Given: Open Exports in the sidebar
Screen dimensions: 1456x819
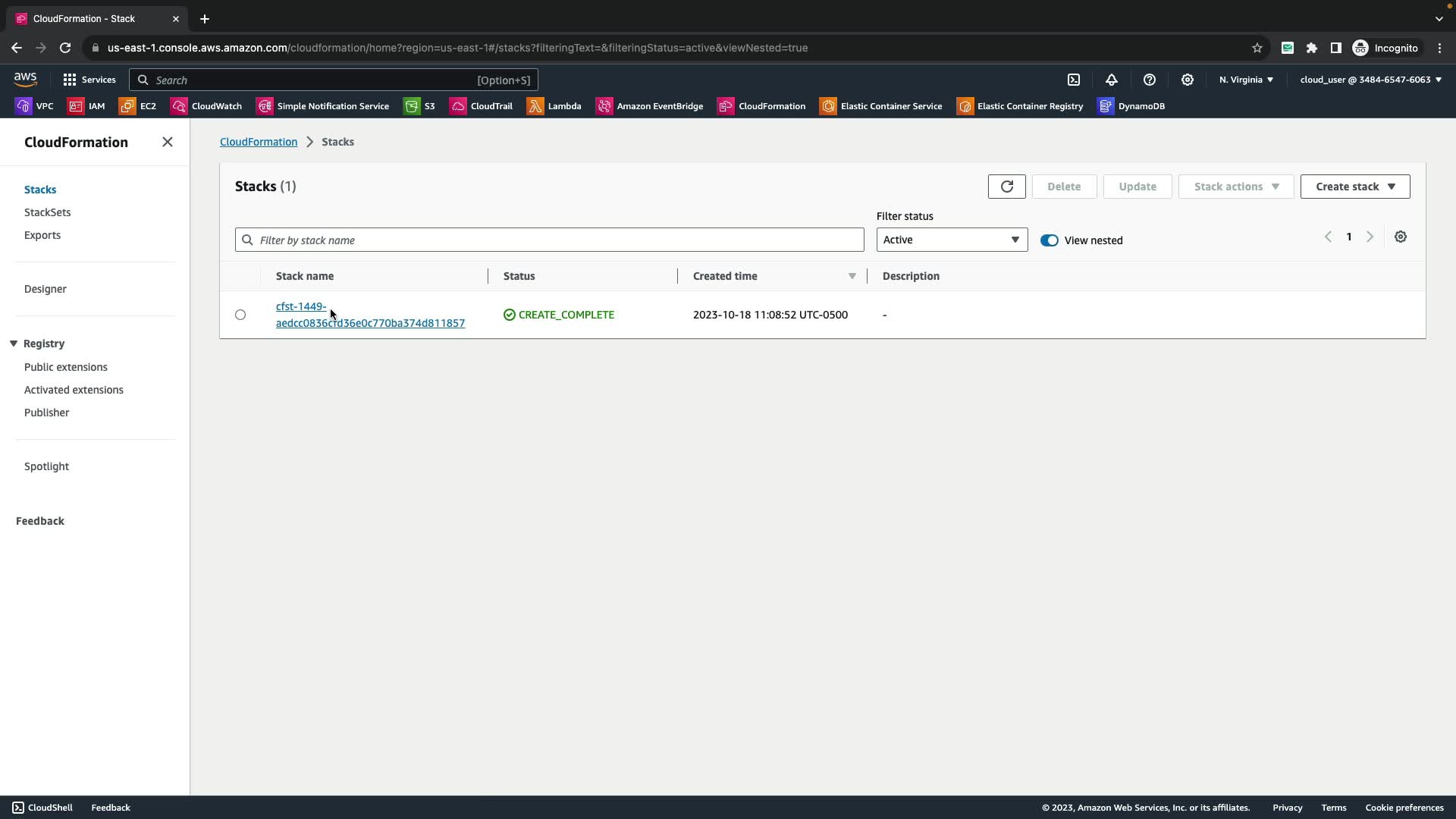Looking at the screenshot, I should 42,235.
